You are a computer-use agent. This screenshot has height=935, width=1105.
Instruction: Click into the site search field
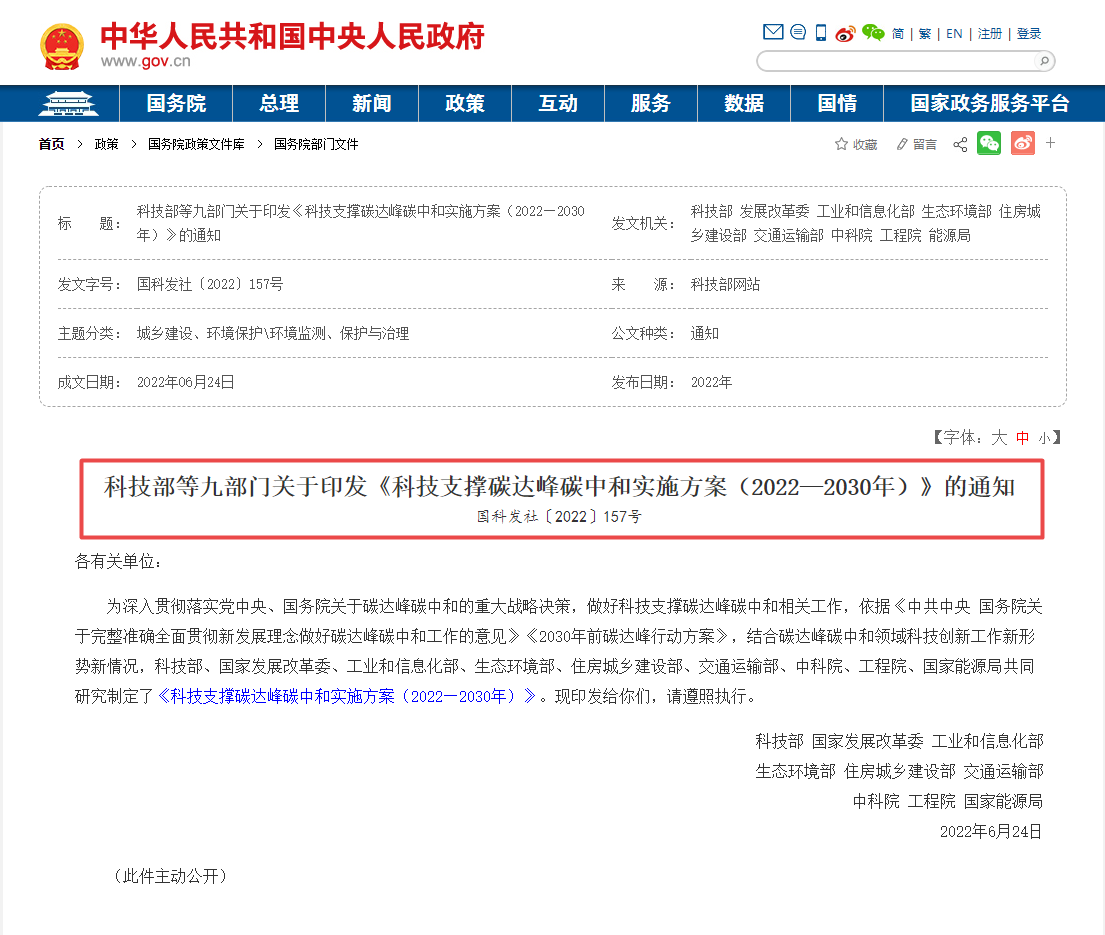(895, 62)
